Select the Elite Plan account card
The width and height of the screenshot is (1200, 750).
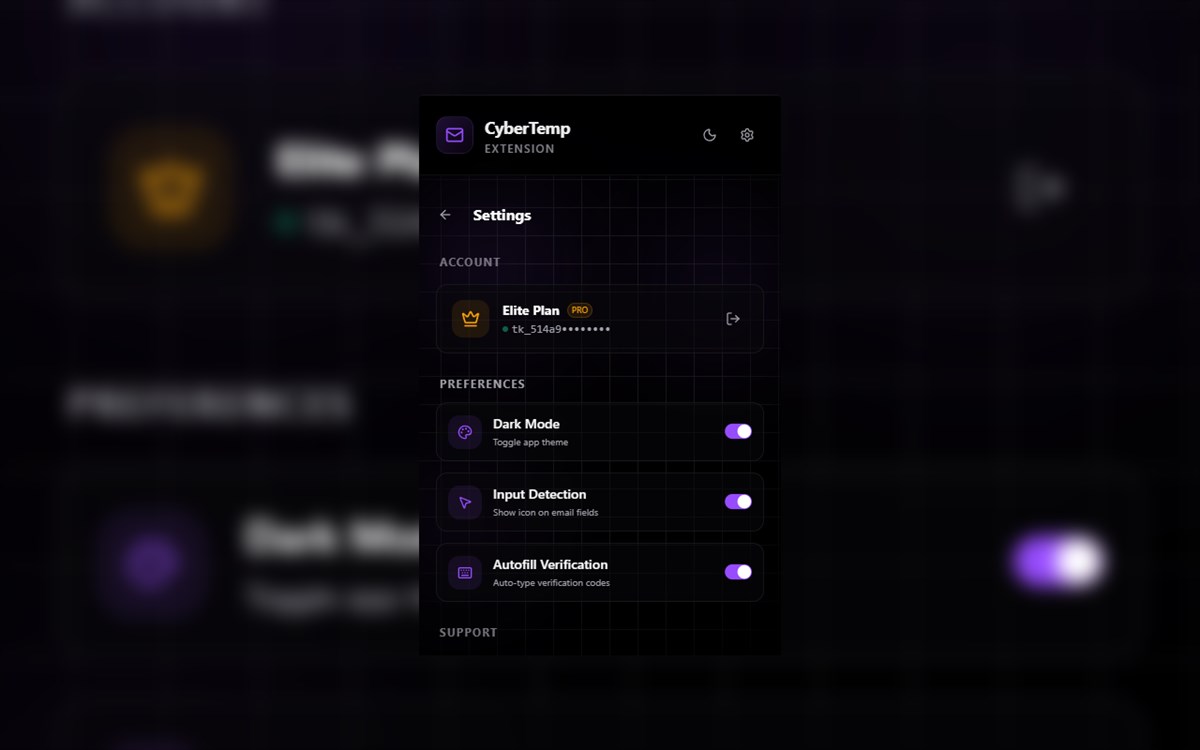pyautogui.click(x=600, y=319)
